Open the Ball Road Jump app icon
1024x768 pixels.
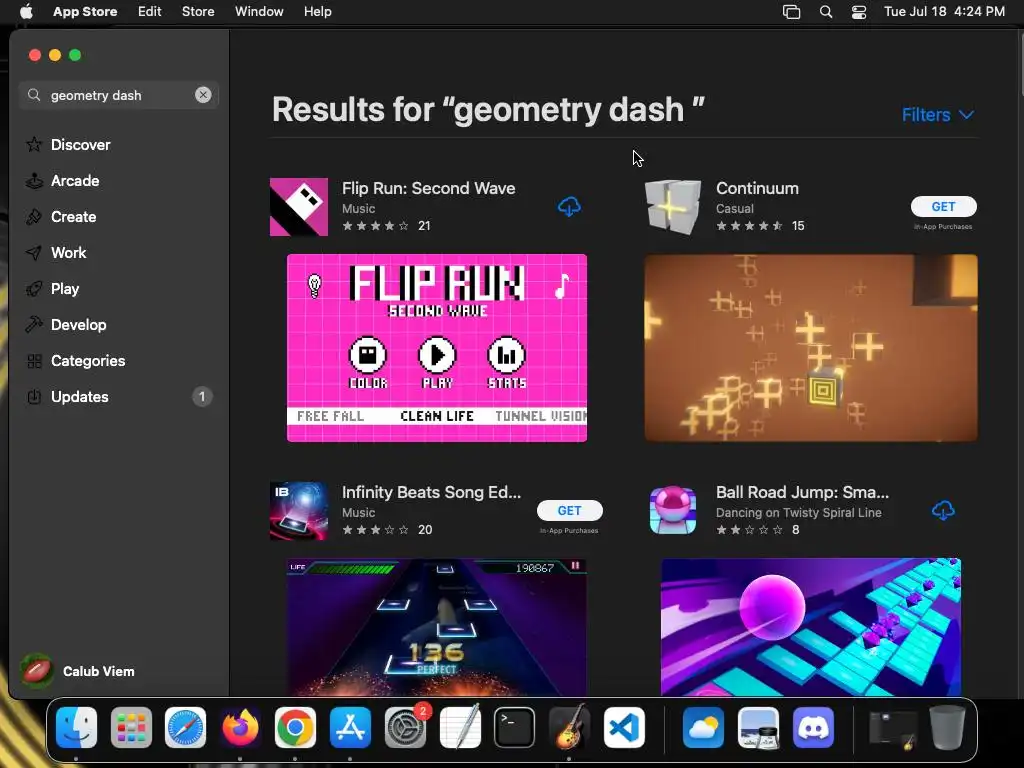[673, 511]
